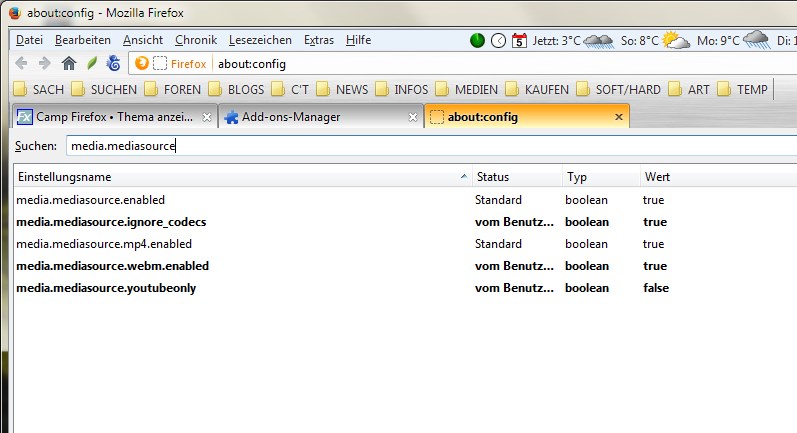Open the home page icon
Image resolution: width=797 pixels, height=433 pixels.
click(69, 64)
